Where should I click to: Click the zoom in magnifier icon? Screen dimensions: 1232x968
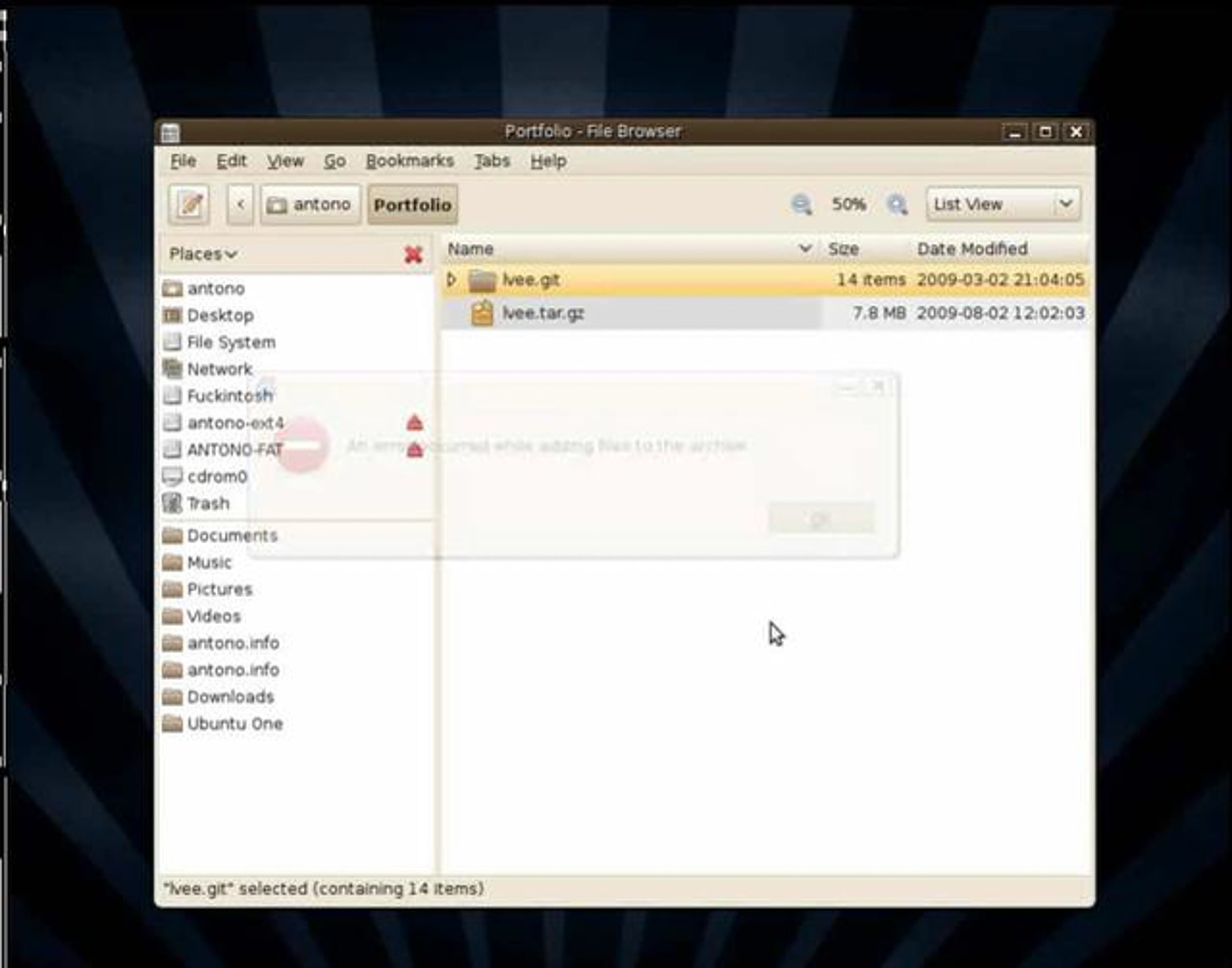coord(897,205)
